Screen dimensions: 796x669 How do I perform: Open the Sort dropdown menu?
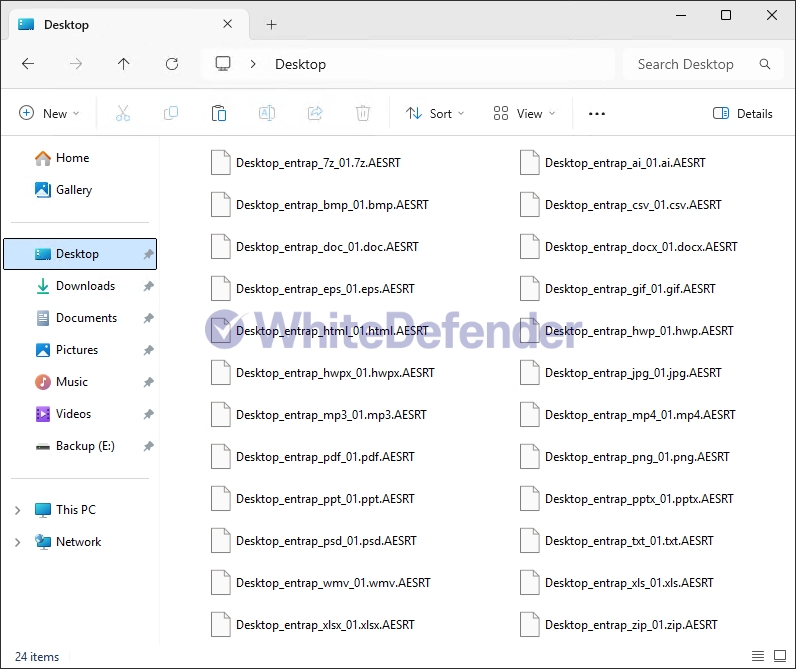(x=435, y=114)
